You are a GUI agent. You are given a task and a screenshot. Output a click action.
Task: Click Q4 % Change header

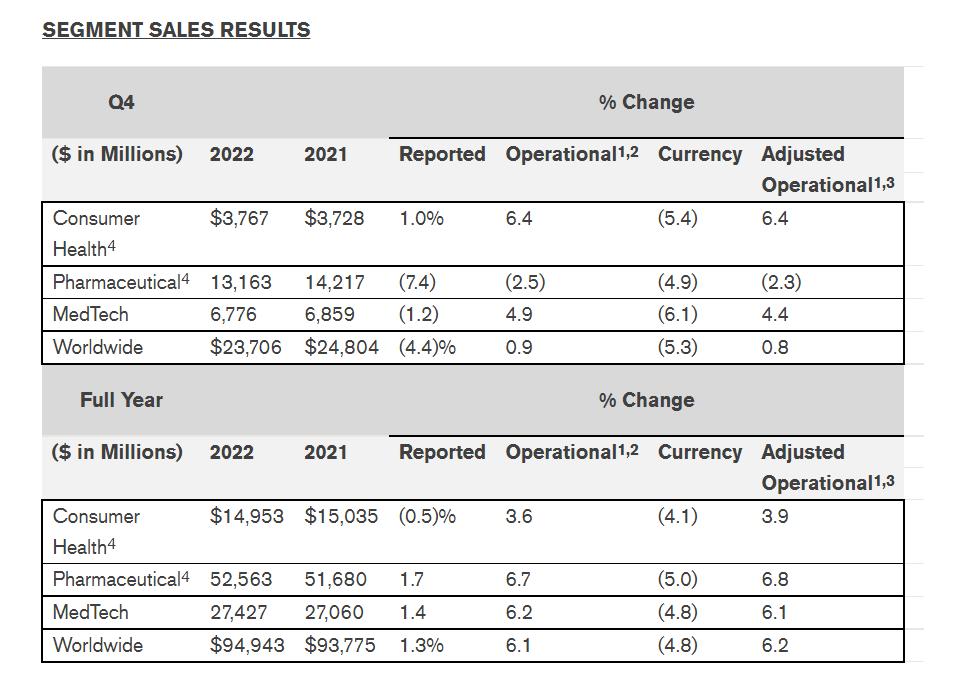click(x=646, y=102)
